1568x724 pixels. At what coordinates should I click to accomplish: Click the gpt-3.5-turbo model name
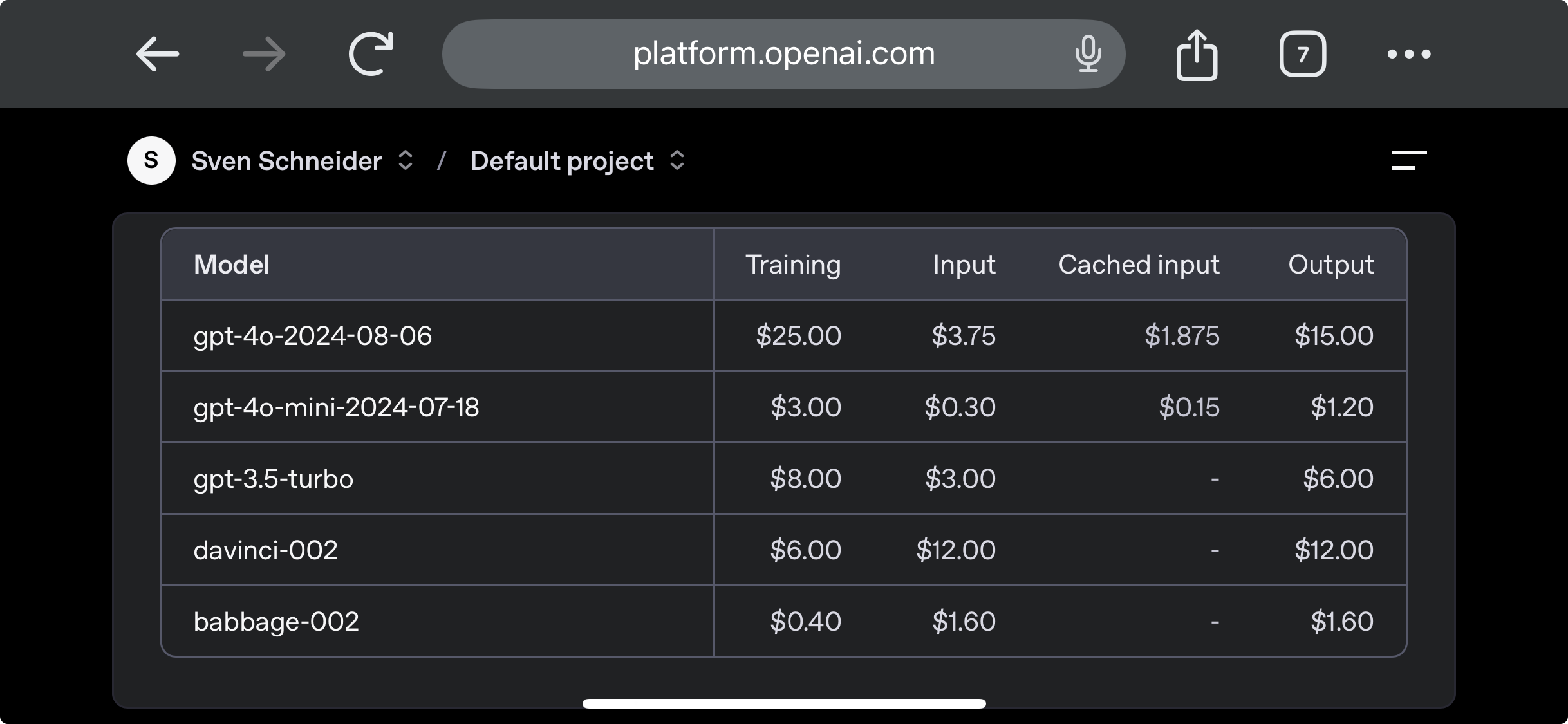tap(273, 479)
